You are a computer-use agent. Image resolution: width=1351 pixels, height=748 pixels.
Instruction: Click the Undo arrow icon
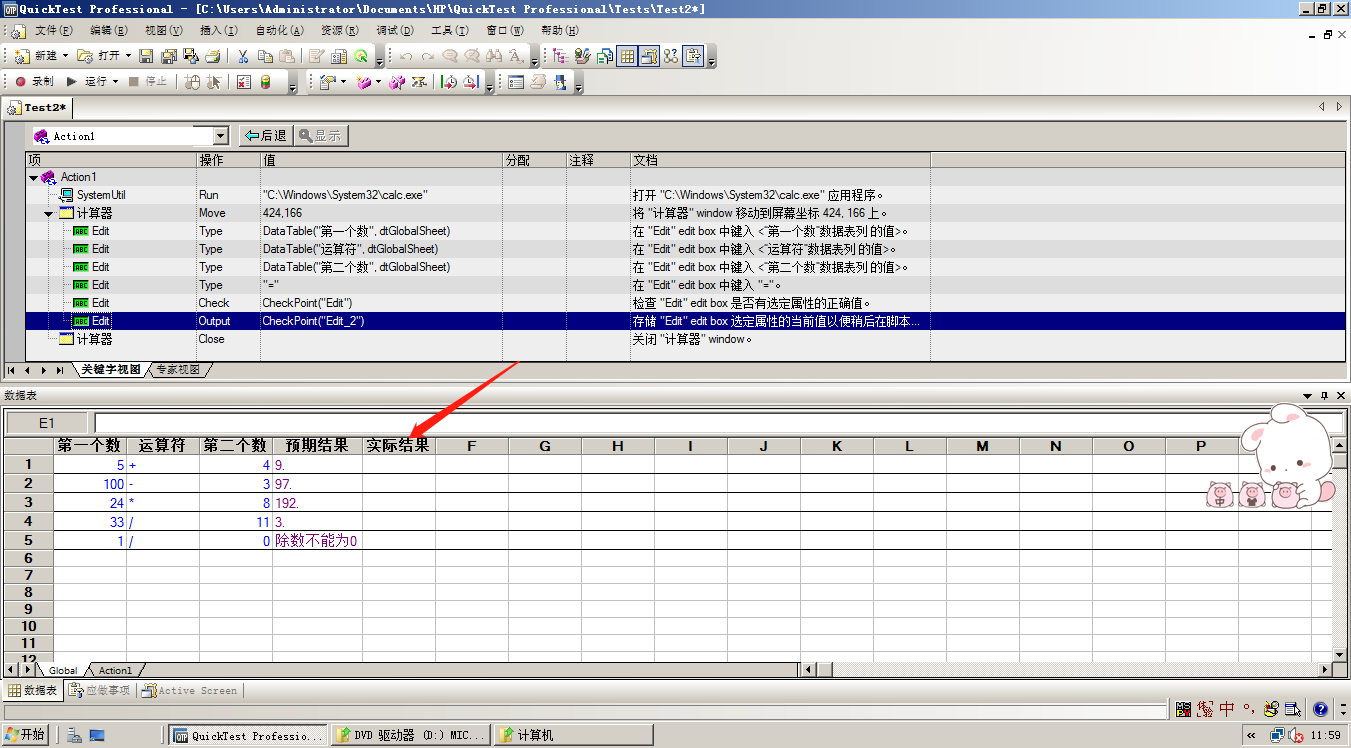coord(406,56)
